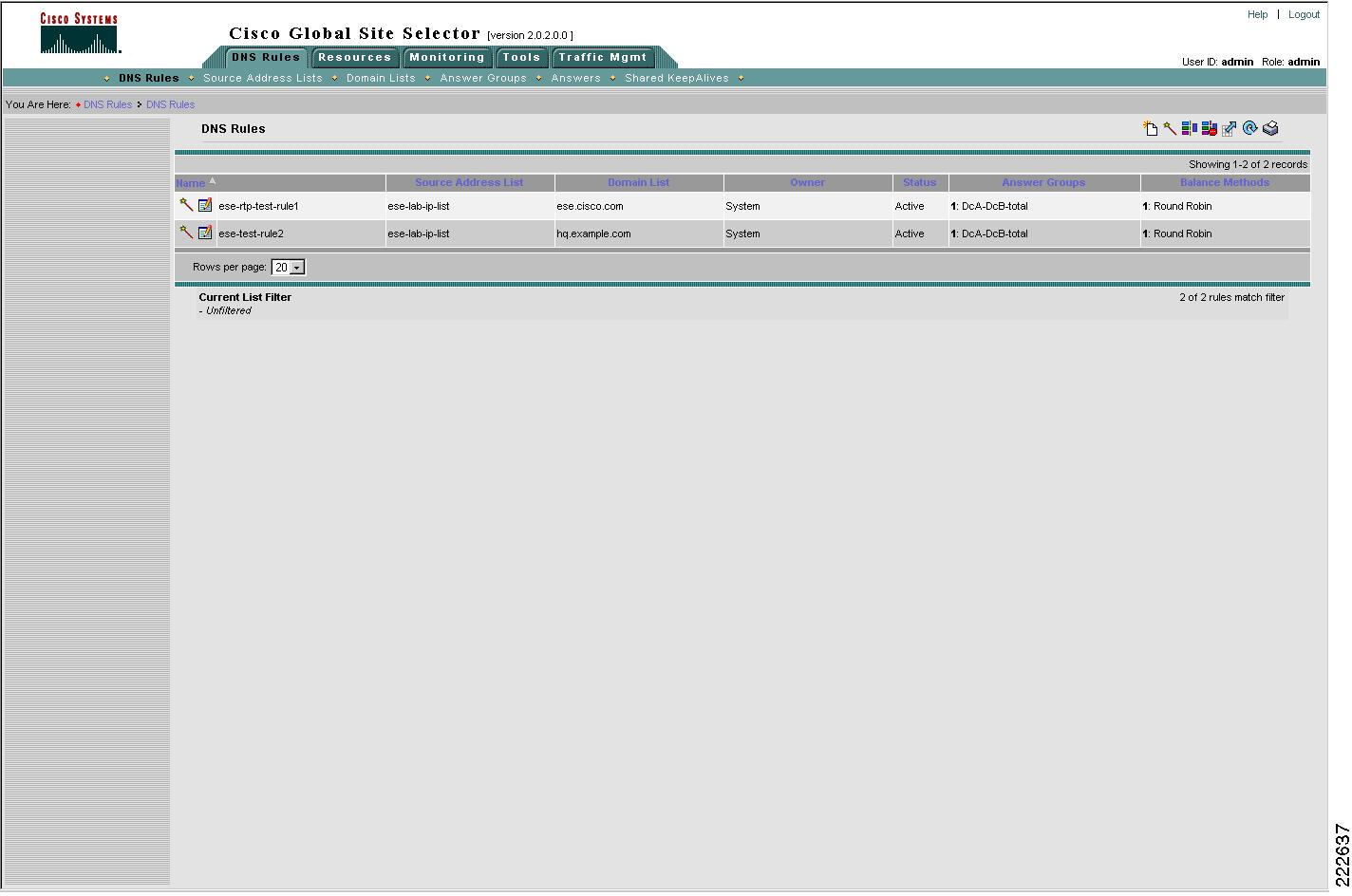Click the '2 of 2 rules match filter' text
Screen dimensions: 1352x896
point(1231,297)
